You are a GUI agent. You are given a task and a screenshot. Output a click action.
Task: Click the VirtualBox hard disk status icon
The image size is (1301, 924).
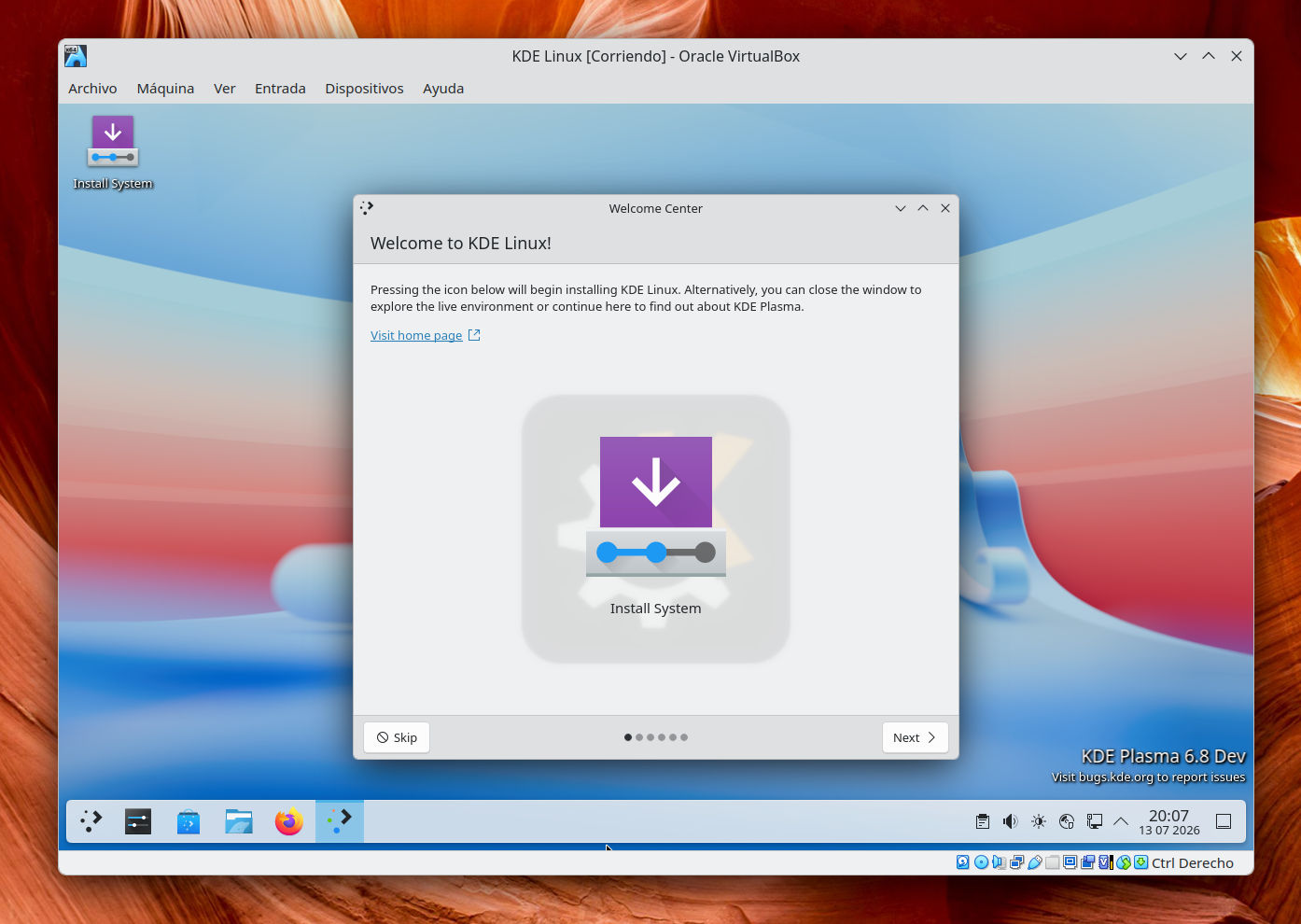[963, 862]
